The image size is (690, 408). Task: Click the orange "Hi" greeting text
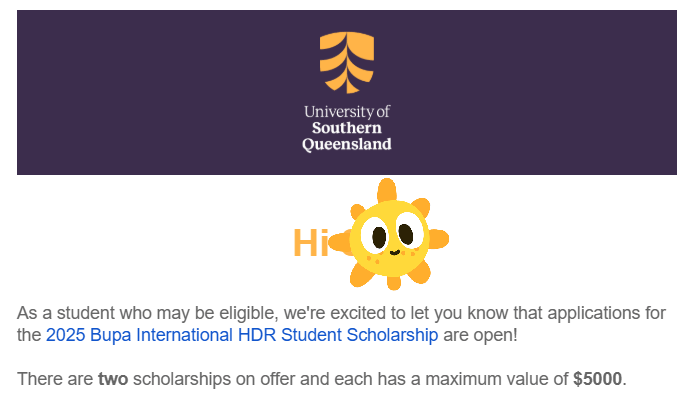[310, 243]
